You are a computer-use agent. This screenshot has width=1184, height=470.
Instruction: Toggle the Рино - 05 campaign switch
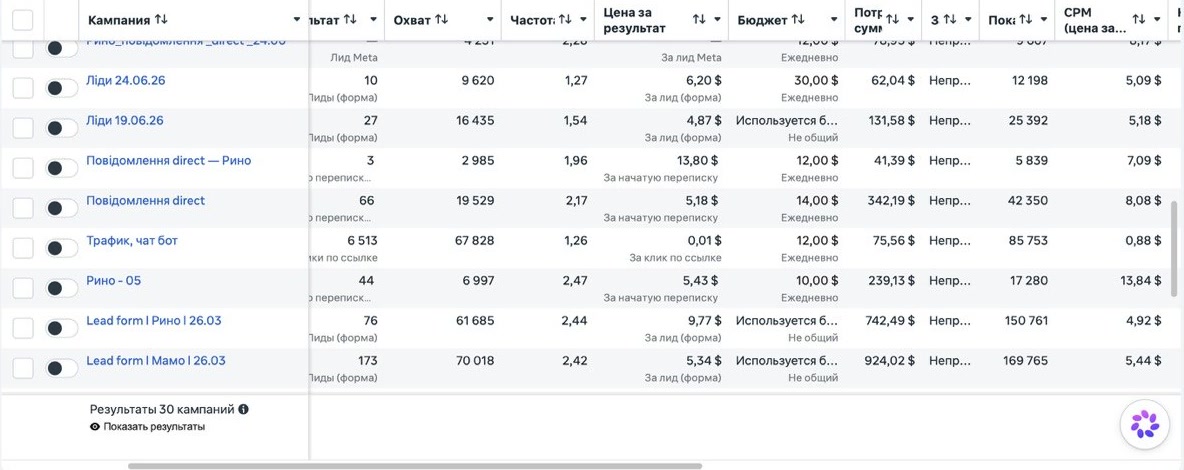pyautogui.click(x=61, y=288)
